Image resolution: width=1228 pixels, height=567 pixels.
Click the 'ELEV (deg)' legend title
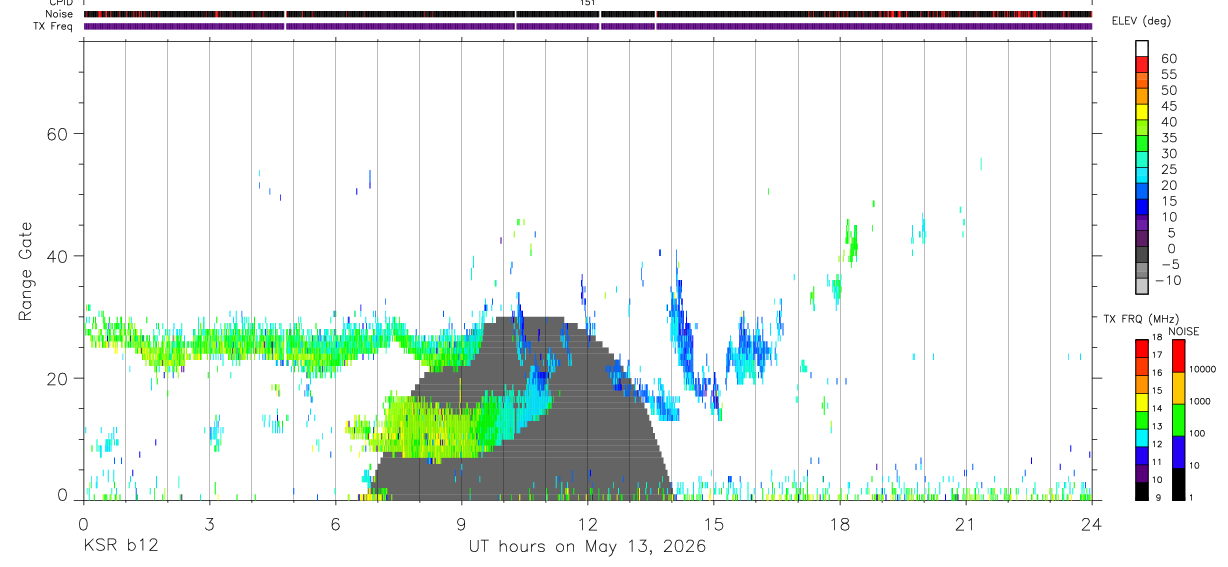tap(1142, 21)
